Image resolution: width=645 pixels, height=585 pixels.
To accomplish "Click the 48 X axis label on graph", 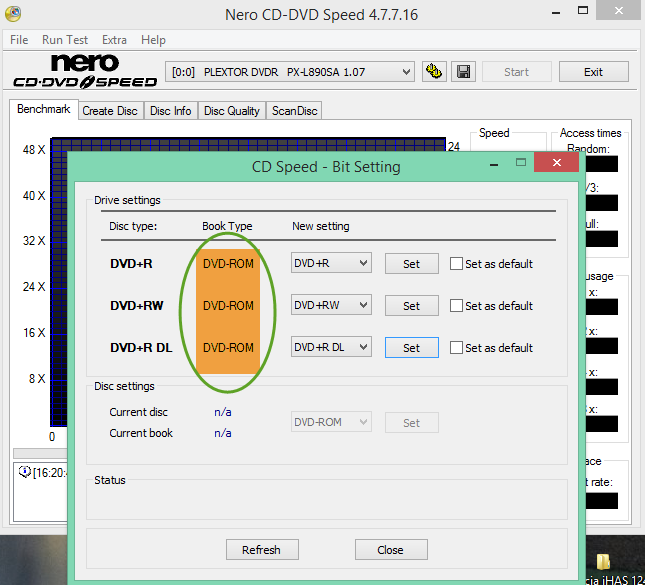I will coord(34,150).
